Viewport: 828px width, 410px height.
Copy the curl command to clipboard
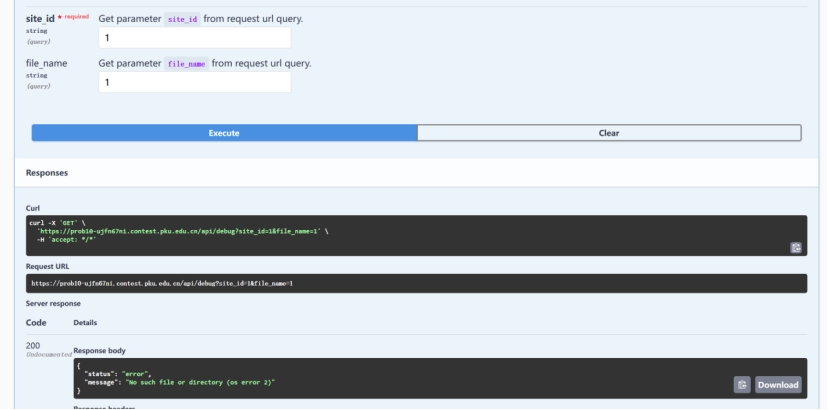795,247
